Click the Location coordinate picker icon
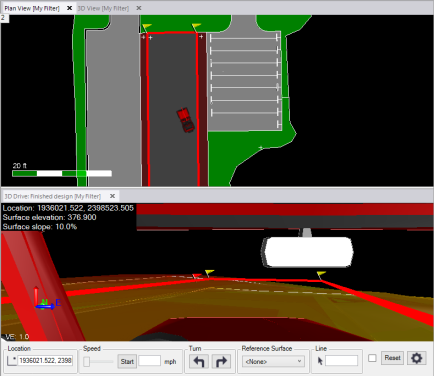 [x=12, y=361]
